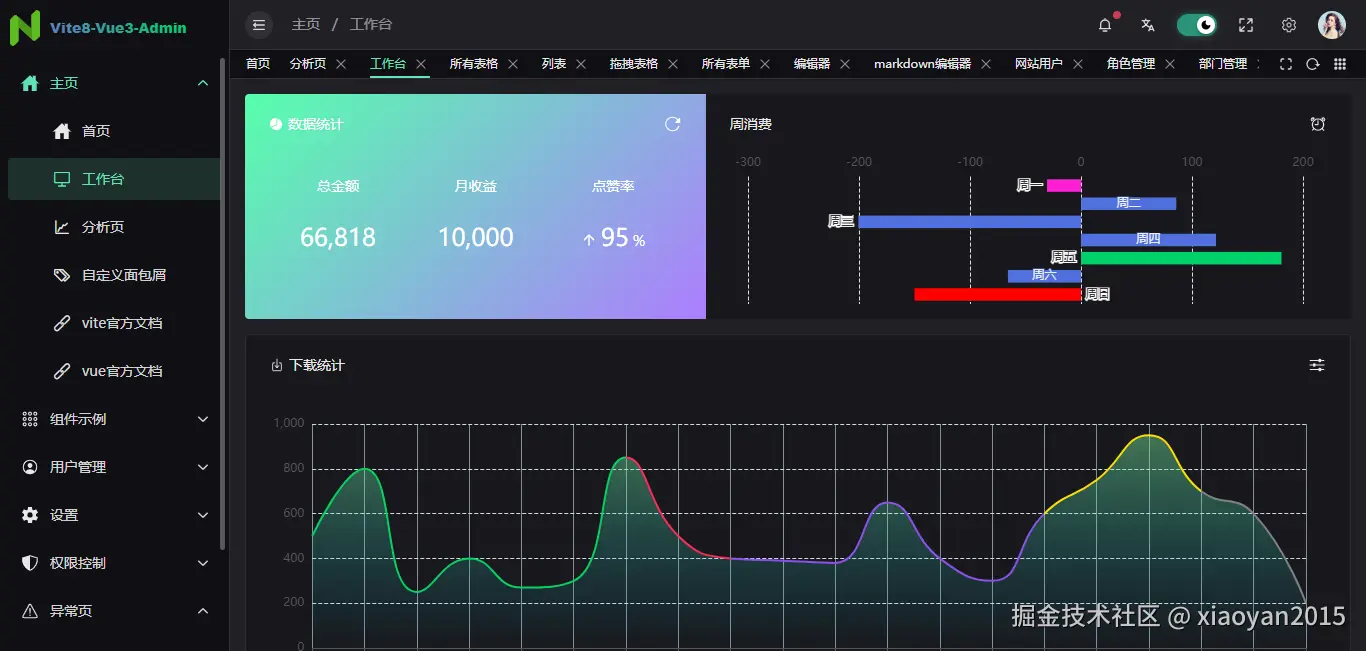
Task: Close the markdown编辑器 tab
Action: 986,64
